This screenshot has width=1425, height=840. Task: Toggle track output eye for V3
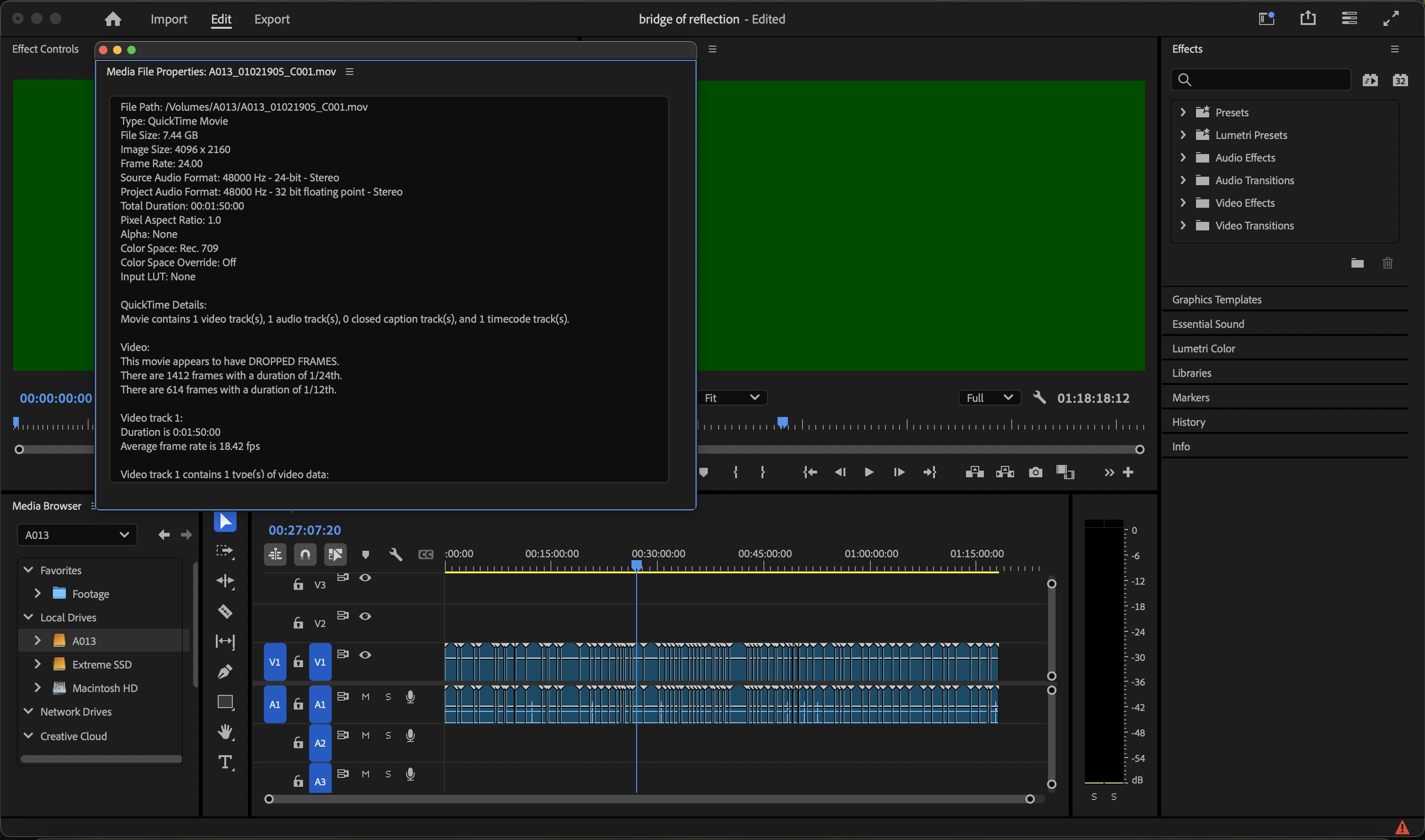coord(365,578)
